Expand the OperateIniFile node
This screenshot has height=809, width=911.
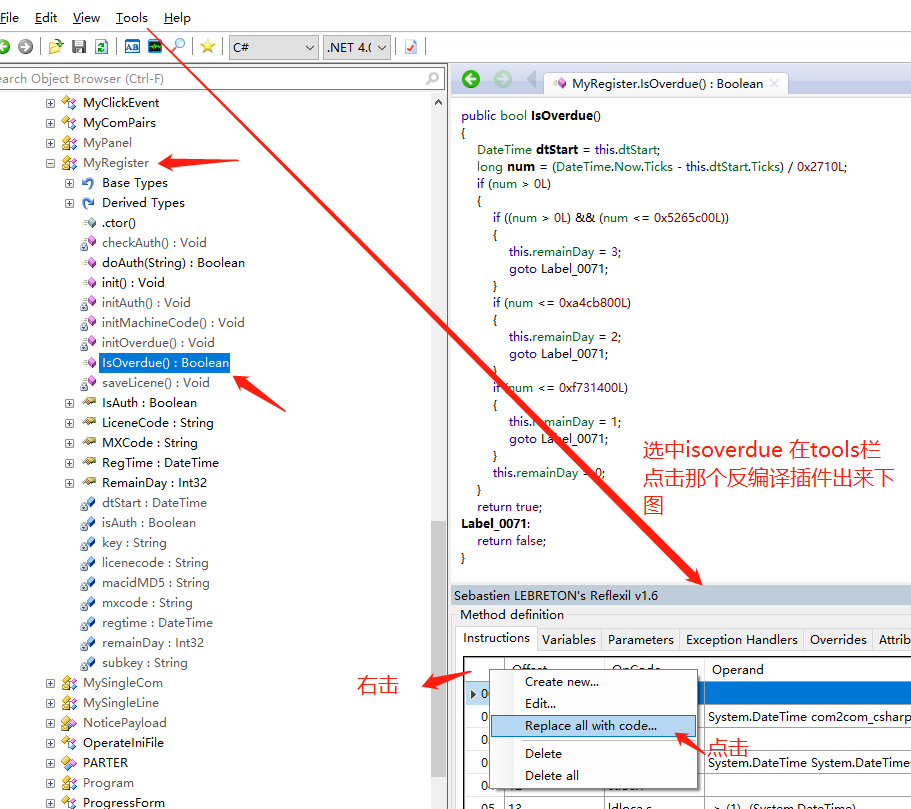click(51, 743)
